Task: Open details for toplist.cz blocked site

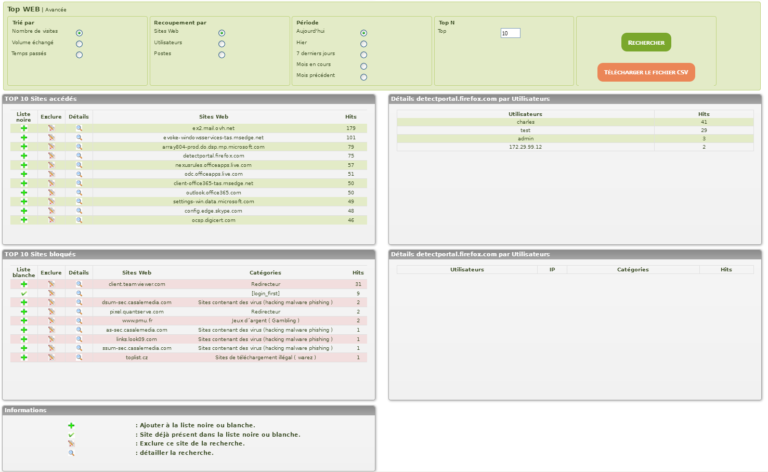Action: coord(79,357)
